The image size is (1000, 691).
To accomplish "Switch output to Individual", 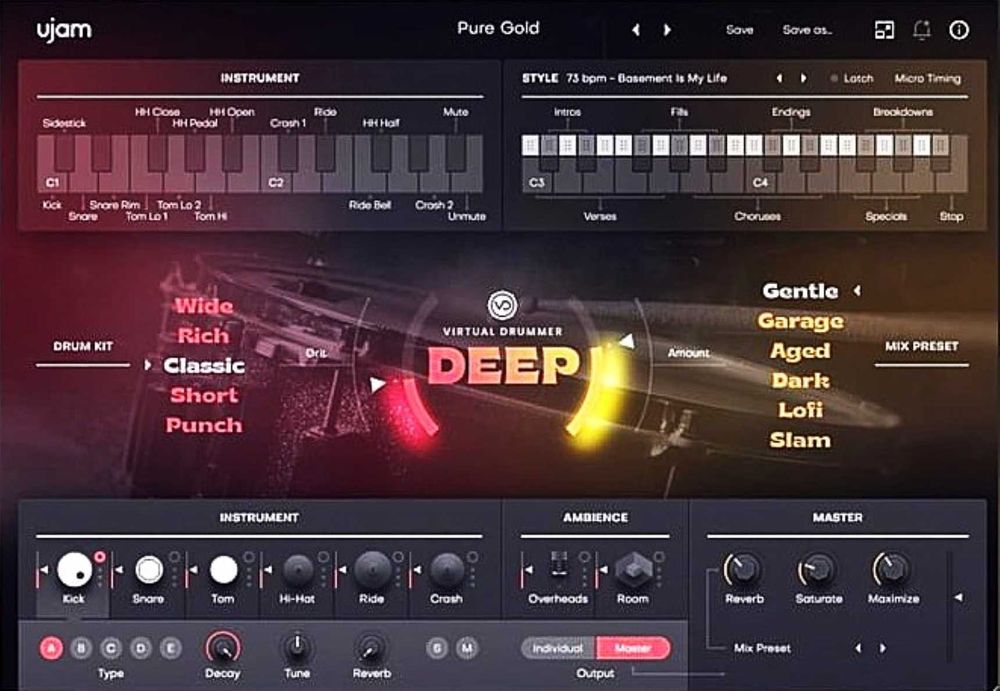I will point(558,648).
